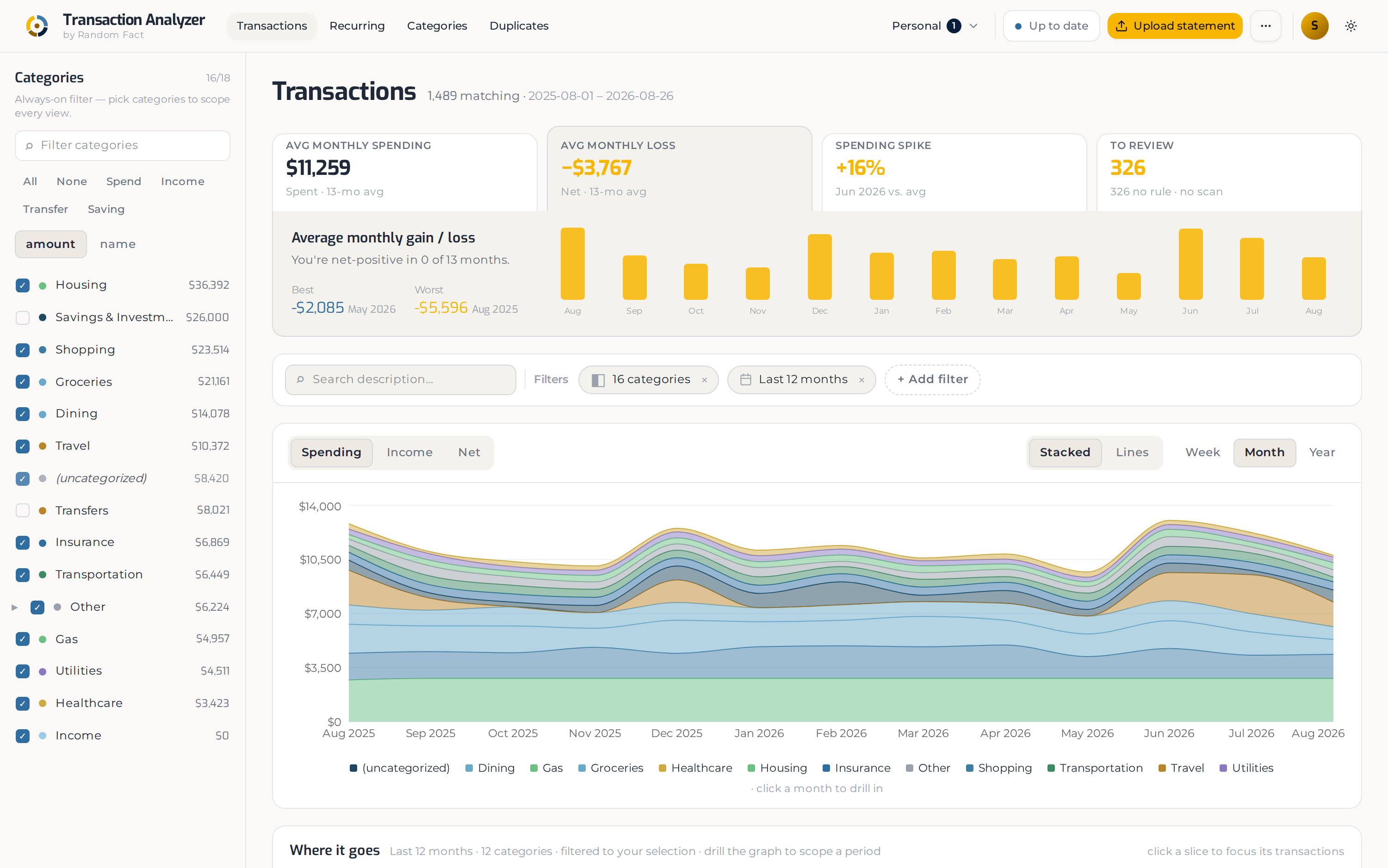The image size is (1388, 868).
Task: Open the Add filter menu
Action: 932,379
